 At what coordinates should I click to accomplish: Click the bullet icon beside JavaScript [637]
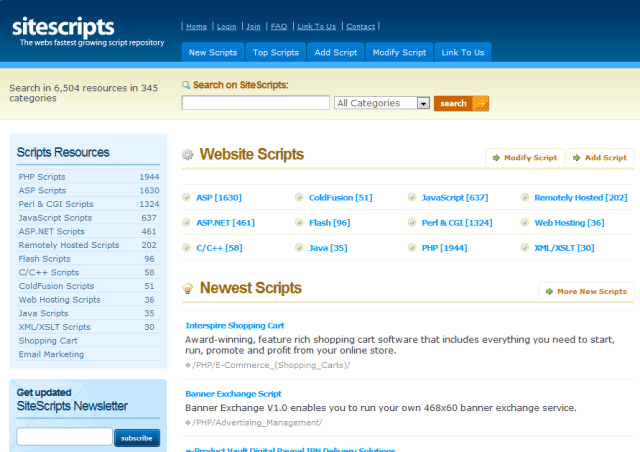[412, 198]
